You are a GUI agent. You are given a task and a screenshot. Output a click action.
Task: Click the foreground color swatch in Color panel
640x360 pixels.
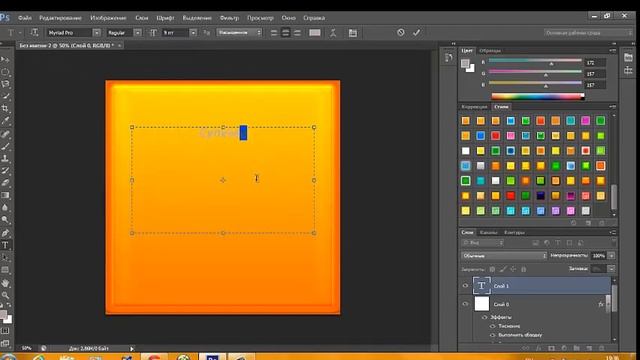465,63
